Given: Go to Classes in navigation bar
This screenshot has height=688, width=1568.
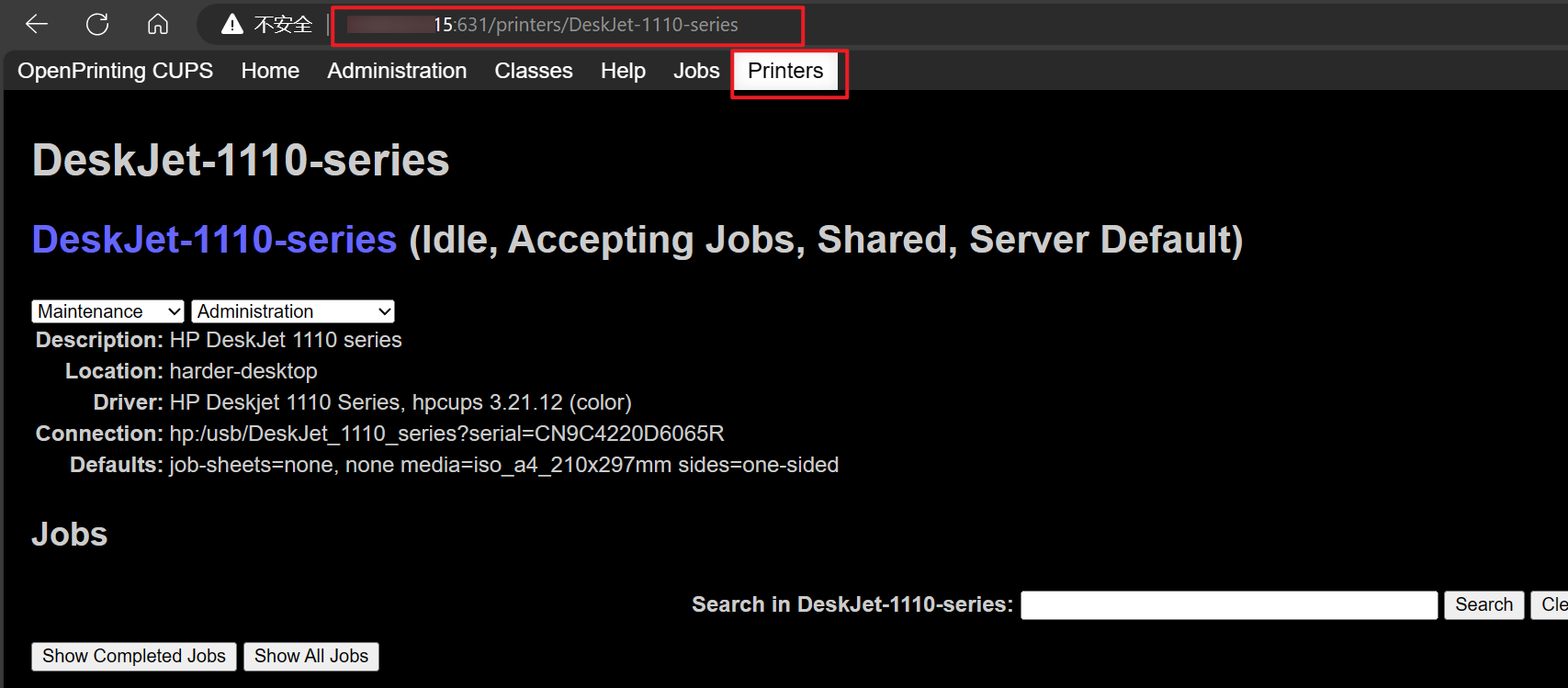Looking at the screenshot, I should [x=534, y=71].
